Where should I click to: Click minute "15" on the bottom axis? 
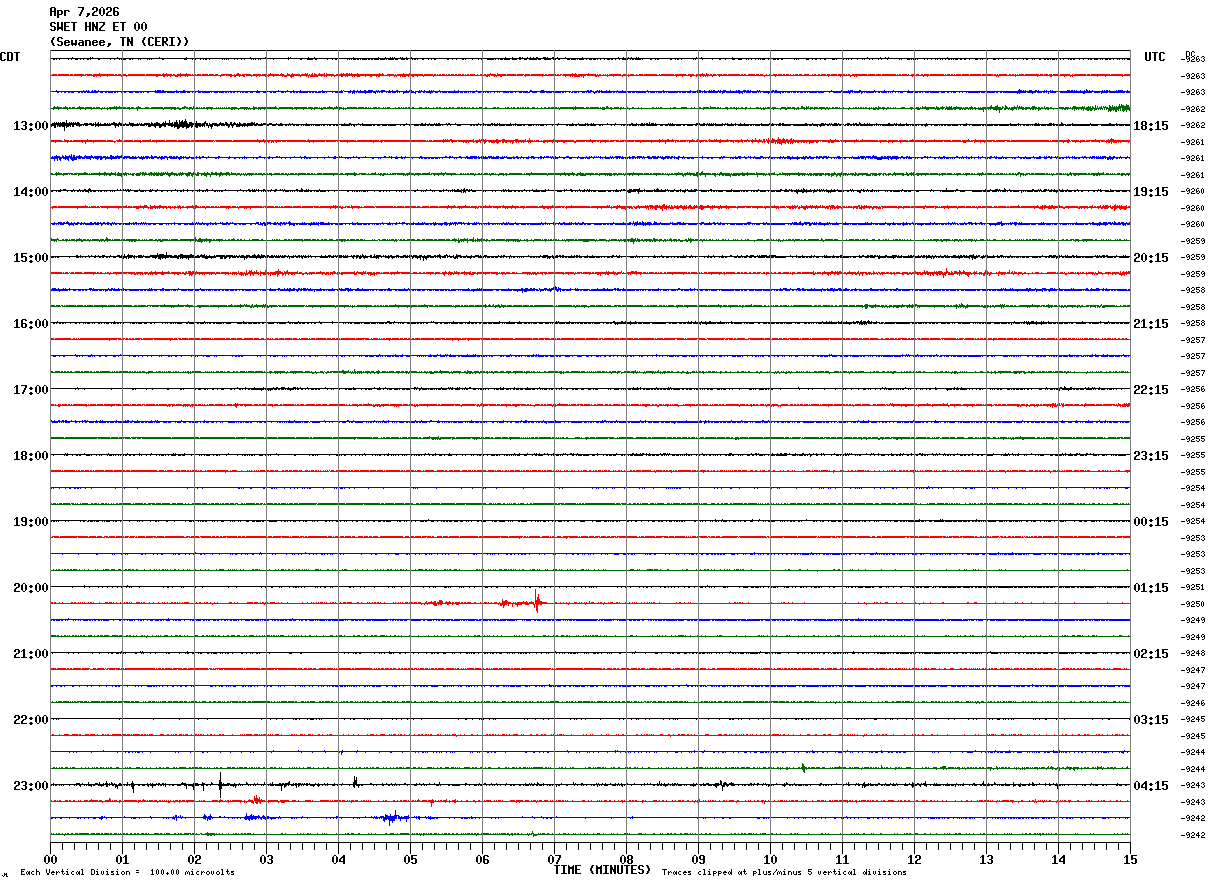tap(1130, 859)
